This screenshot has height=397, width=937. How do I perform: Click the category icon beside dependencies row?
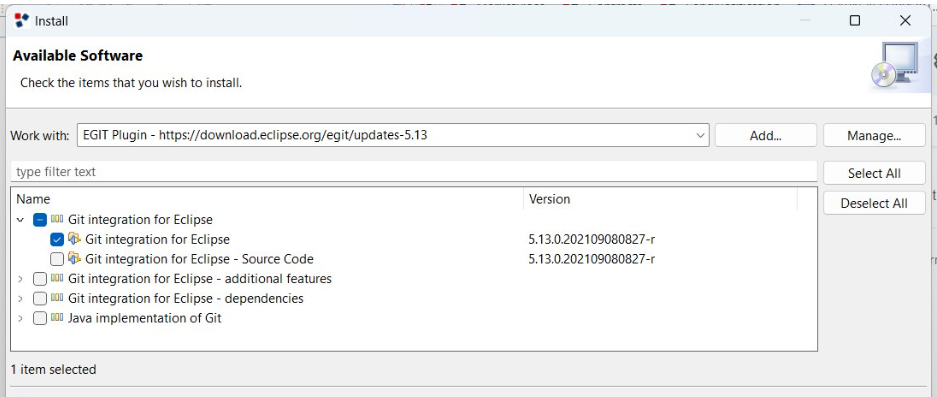point(57,298)
